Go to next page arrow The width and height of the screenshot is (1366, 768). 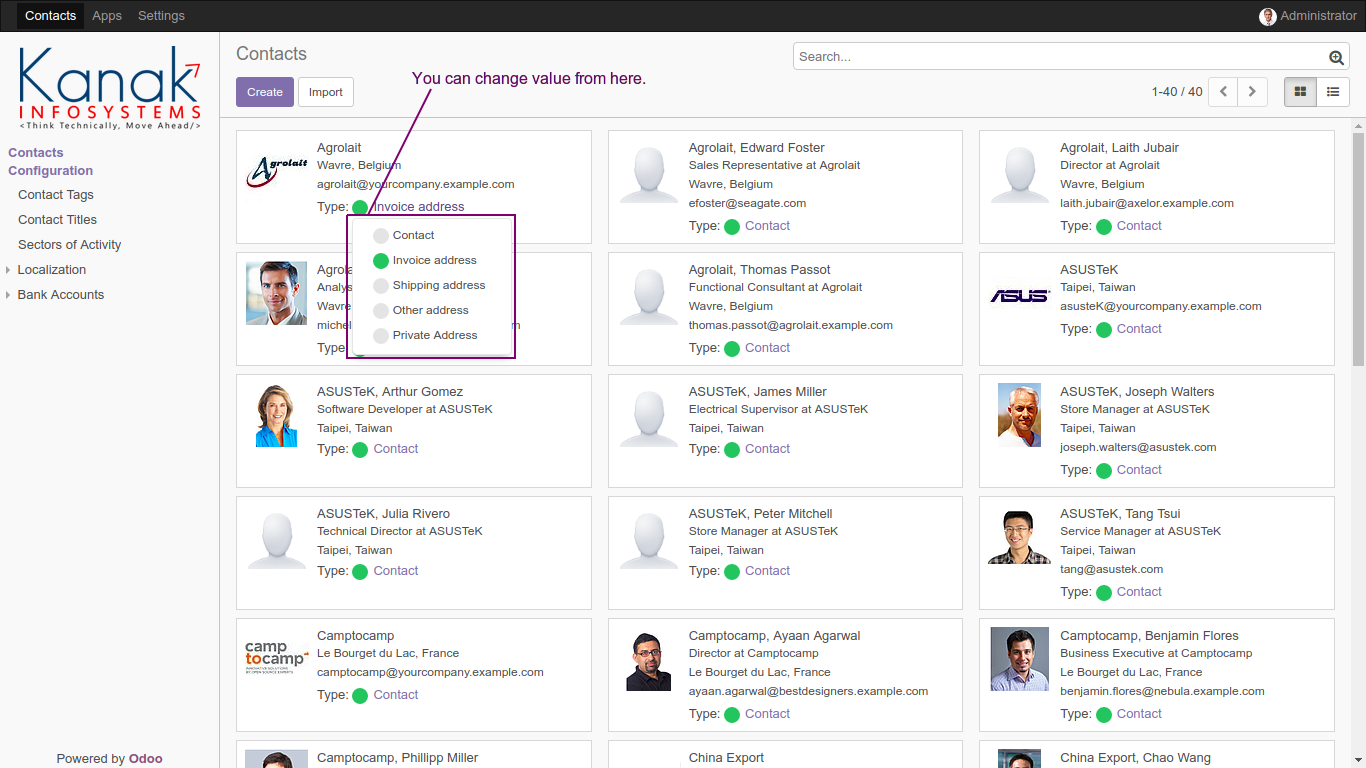(x=1253, y=92)
